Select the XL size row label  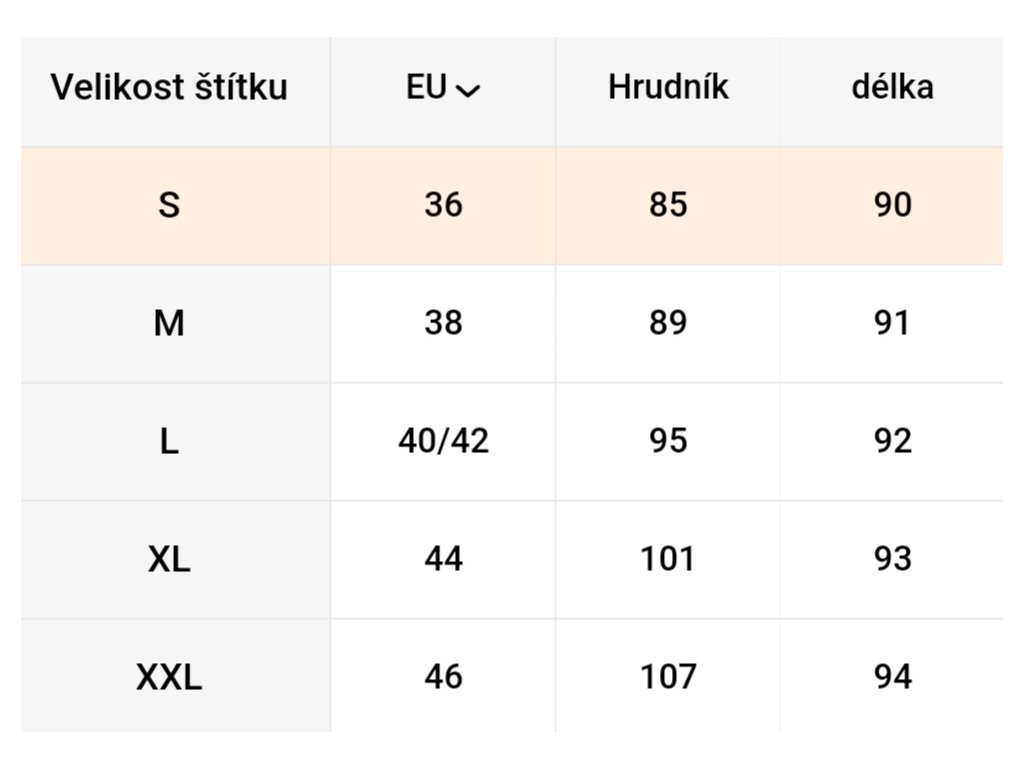click(x=169, y=560)
